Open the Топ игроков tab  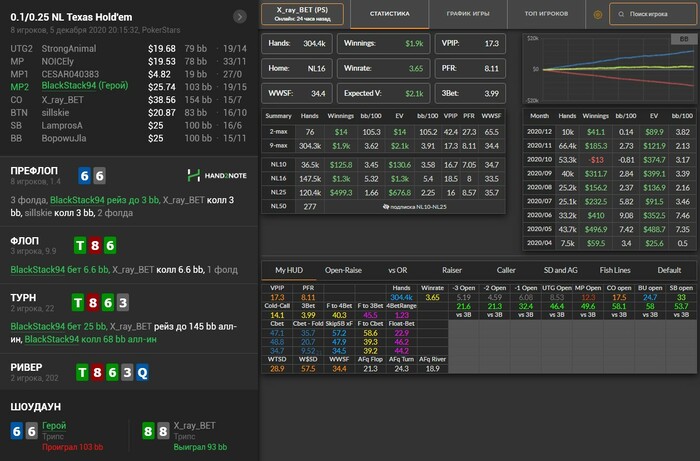click(x=546, y=14)
